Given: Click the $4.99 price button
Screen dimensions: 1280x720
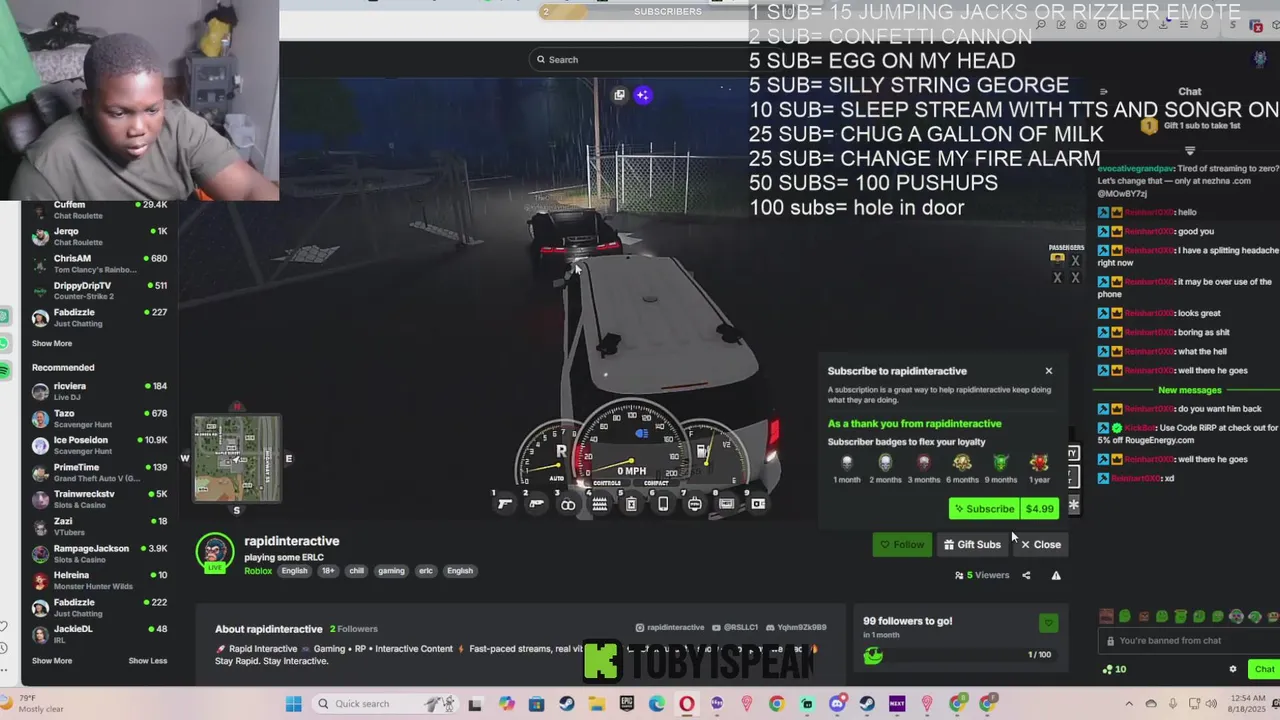Looking at the screenshot, I should tap(1040, 509).
